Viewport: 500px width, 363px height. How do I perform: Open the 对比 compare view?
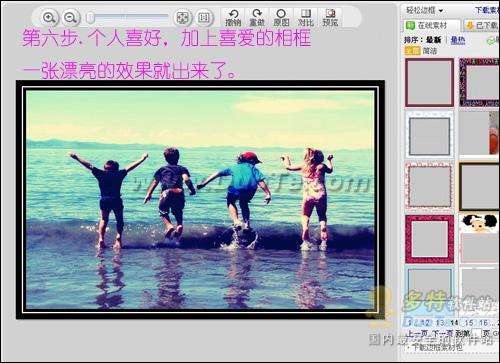pos(306,18)
